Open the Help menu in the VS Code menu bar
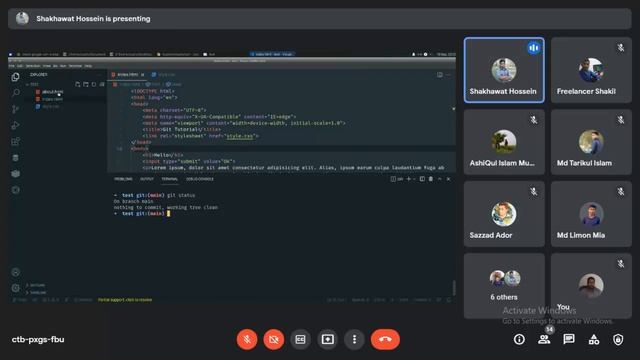This screenshot has width=640, height=360. pyautogui.click(x=88, y=66)
